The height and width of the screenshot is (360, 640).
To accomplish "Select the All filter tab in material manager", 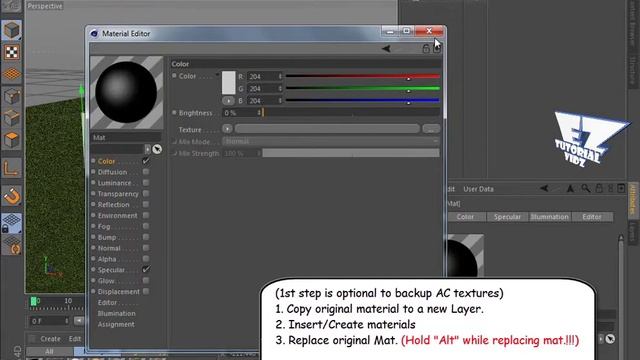I will 49,351.
